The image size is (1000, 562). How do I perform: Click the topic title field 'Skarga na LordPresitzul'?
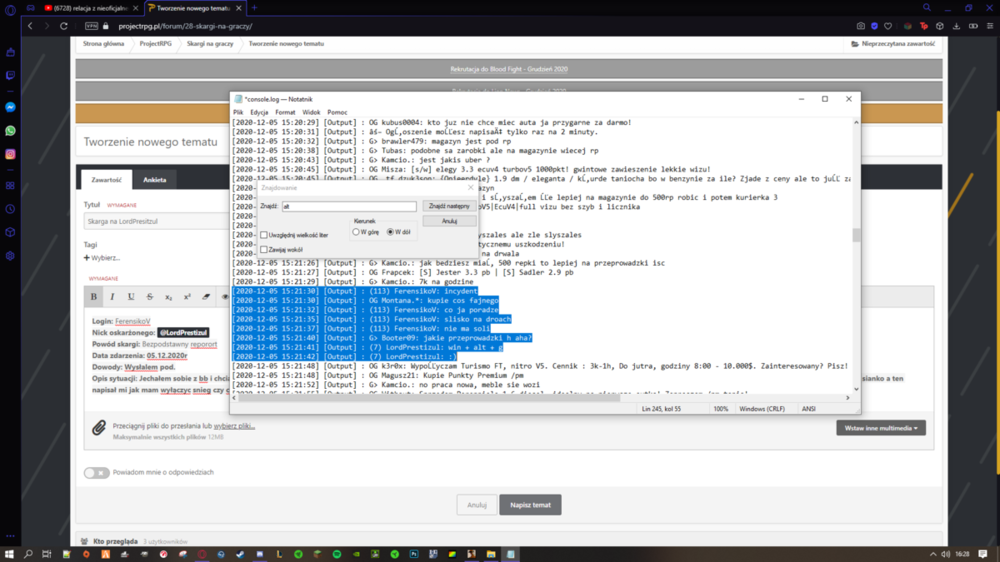[x=156, y=221]
